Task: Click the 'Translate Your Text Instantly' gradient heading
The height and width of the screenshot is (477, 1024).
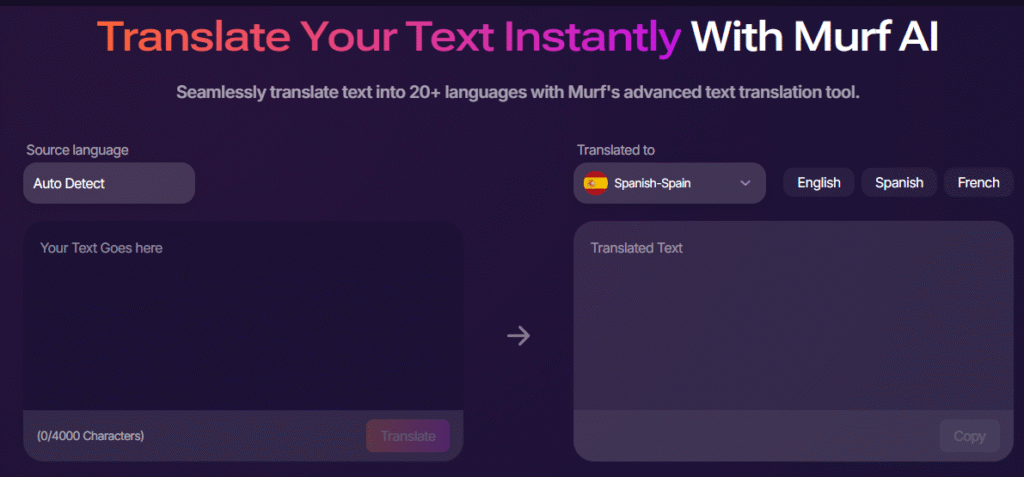Action: [389, 37]
